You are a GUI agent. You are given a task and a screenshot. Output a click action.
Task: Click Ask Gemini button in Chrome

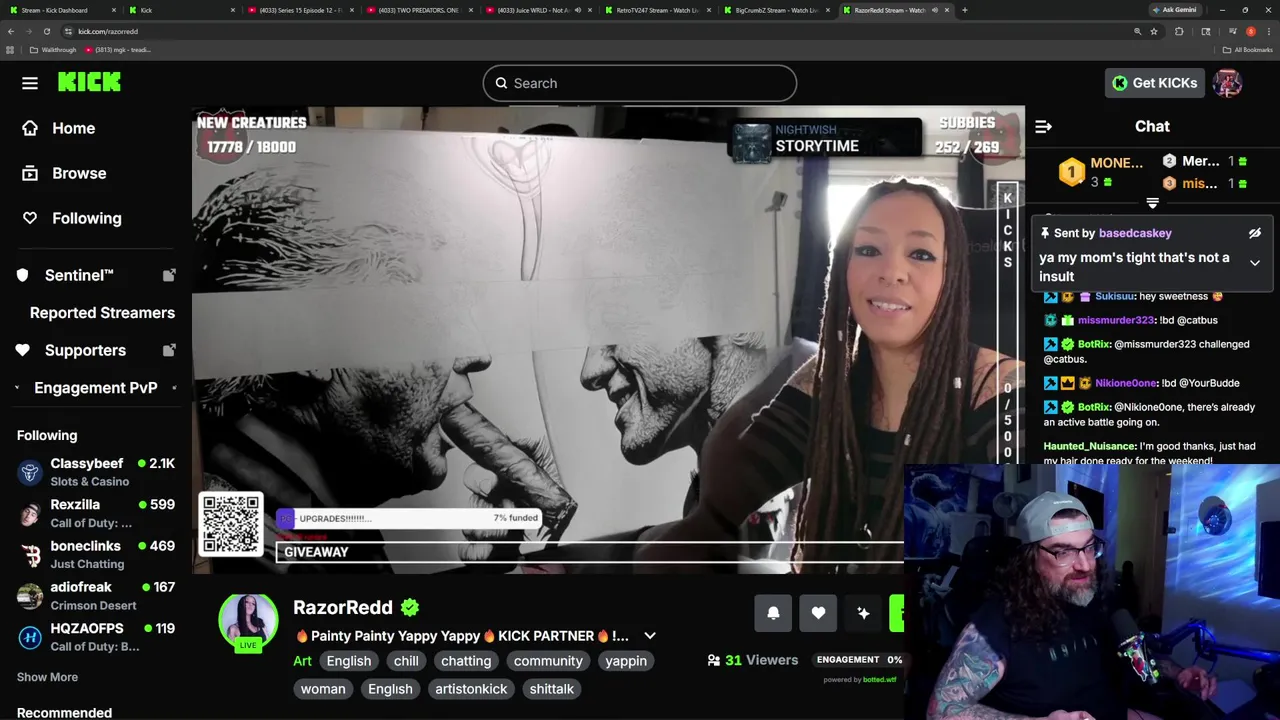click(1174, 10)
